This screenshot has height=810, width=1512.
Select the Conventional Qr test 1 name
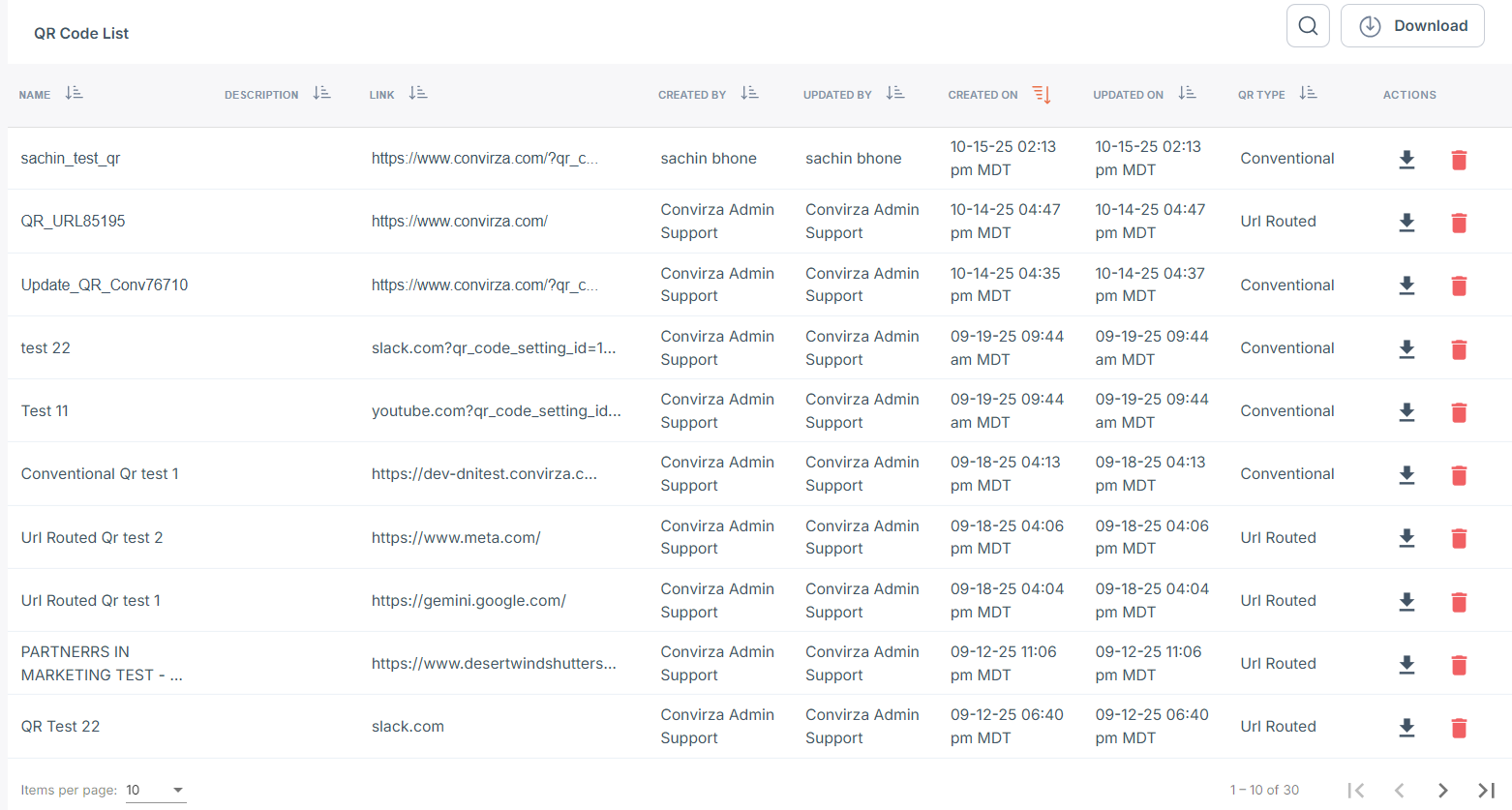tap(100, 474)
